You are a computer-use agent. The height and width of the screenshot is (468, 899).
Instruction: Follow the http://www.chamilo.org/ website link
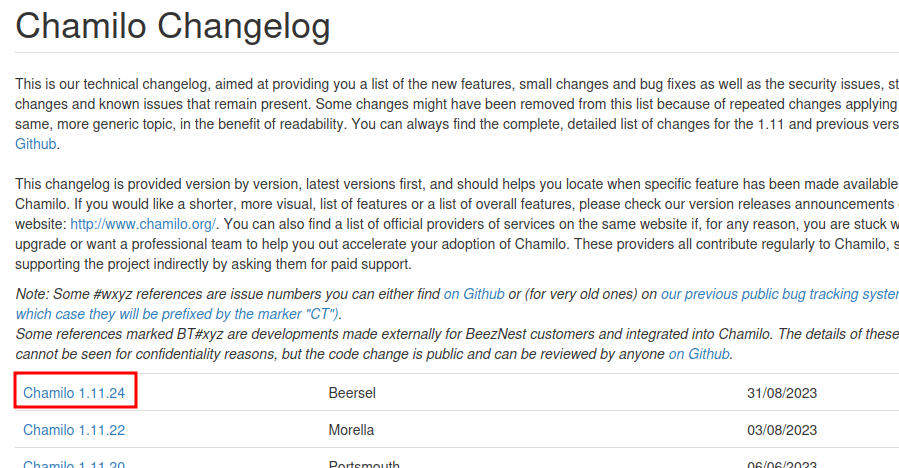(143, 224)
